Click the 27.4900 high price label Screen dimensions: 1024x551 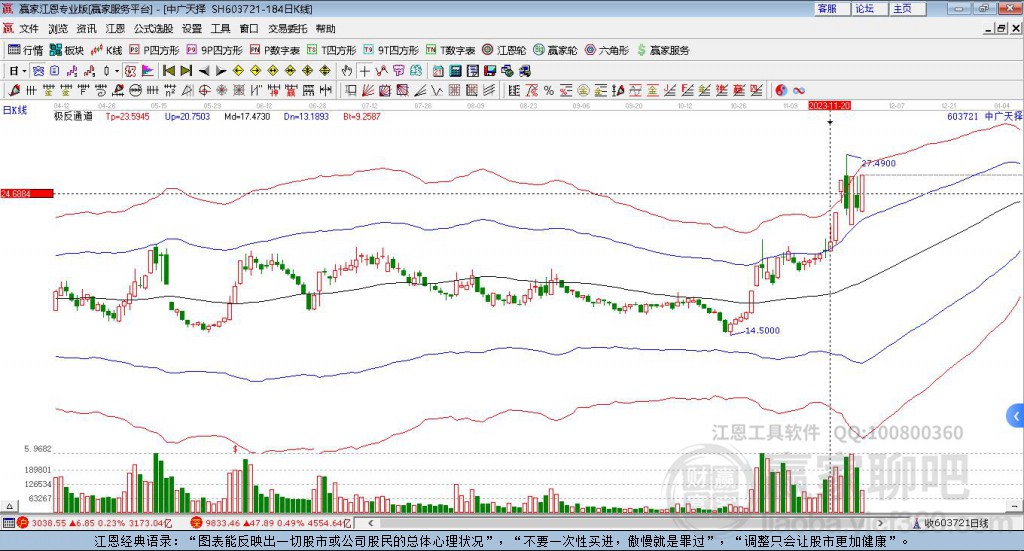878,163
